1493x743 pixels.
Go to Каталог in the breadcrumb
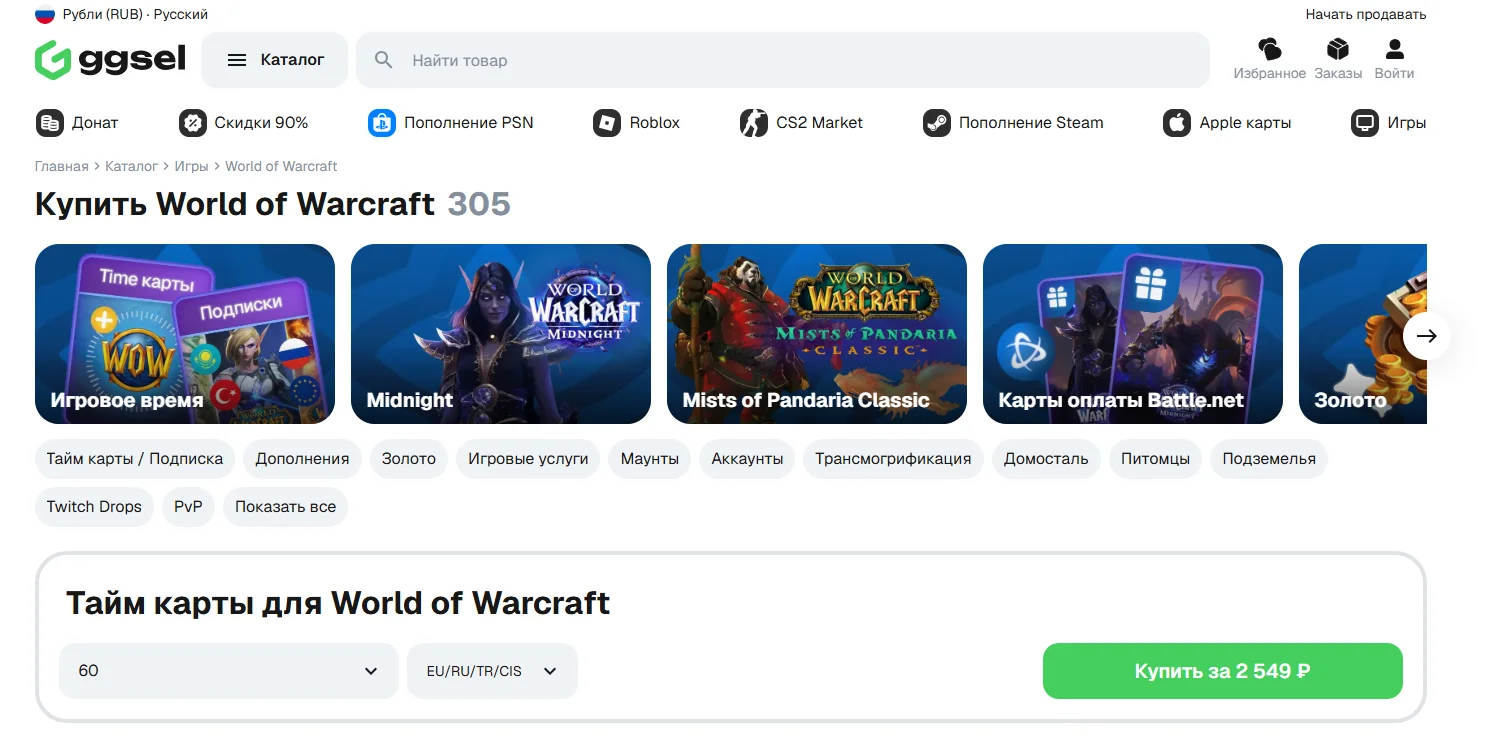pyautogui.click(x=132, y=166)
